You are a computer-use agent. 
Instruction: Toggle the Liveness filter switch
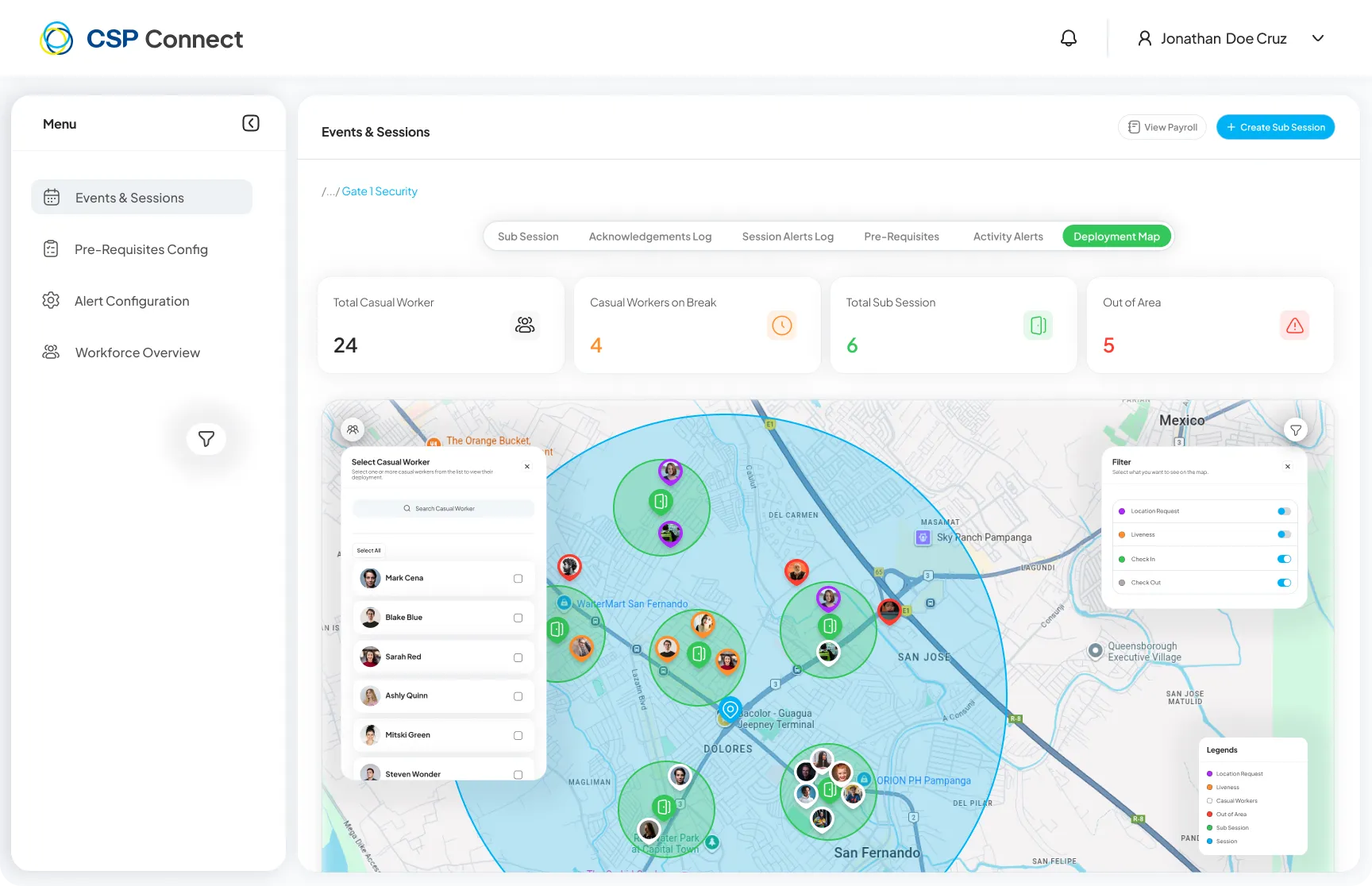click(x=1284, y=534)
